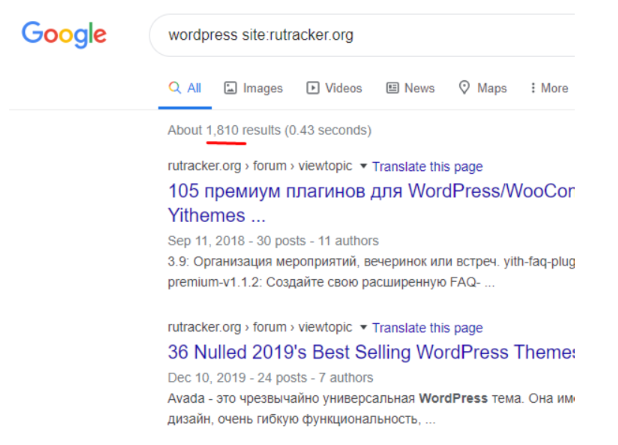Select the Maps pin tab

coord(465,88)
